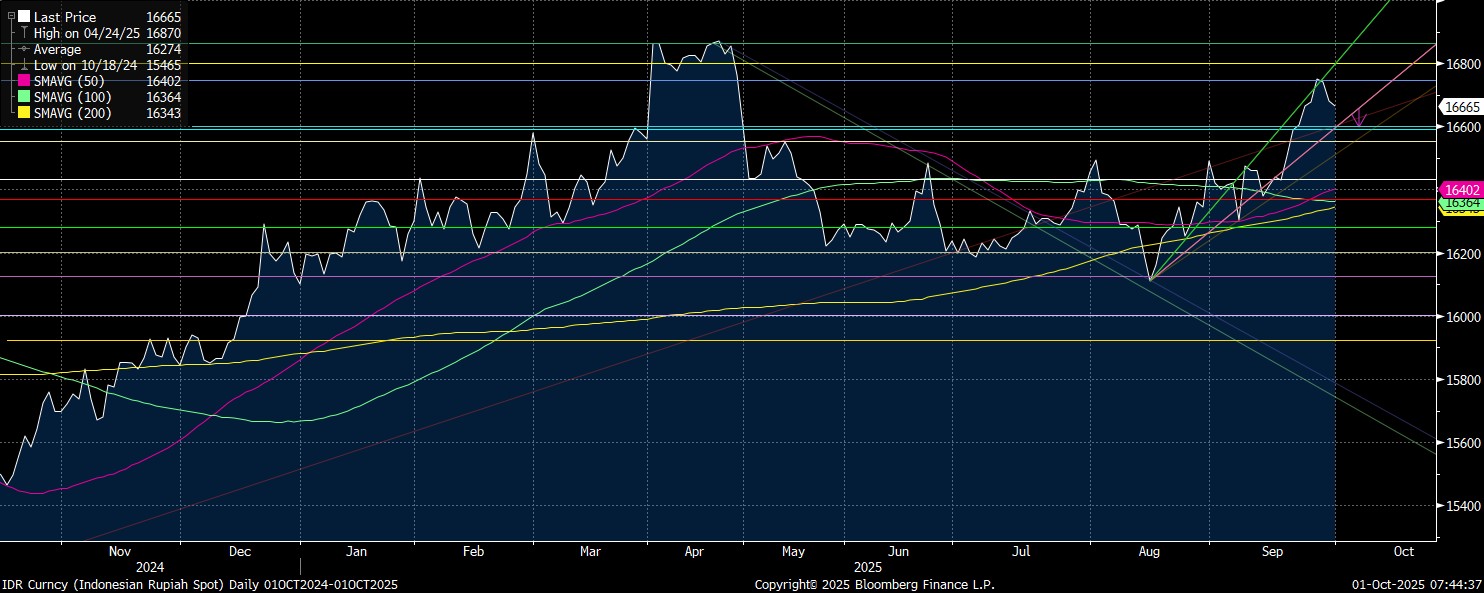Click the IDR Curncy chart title text

200,585
